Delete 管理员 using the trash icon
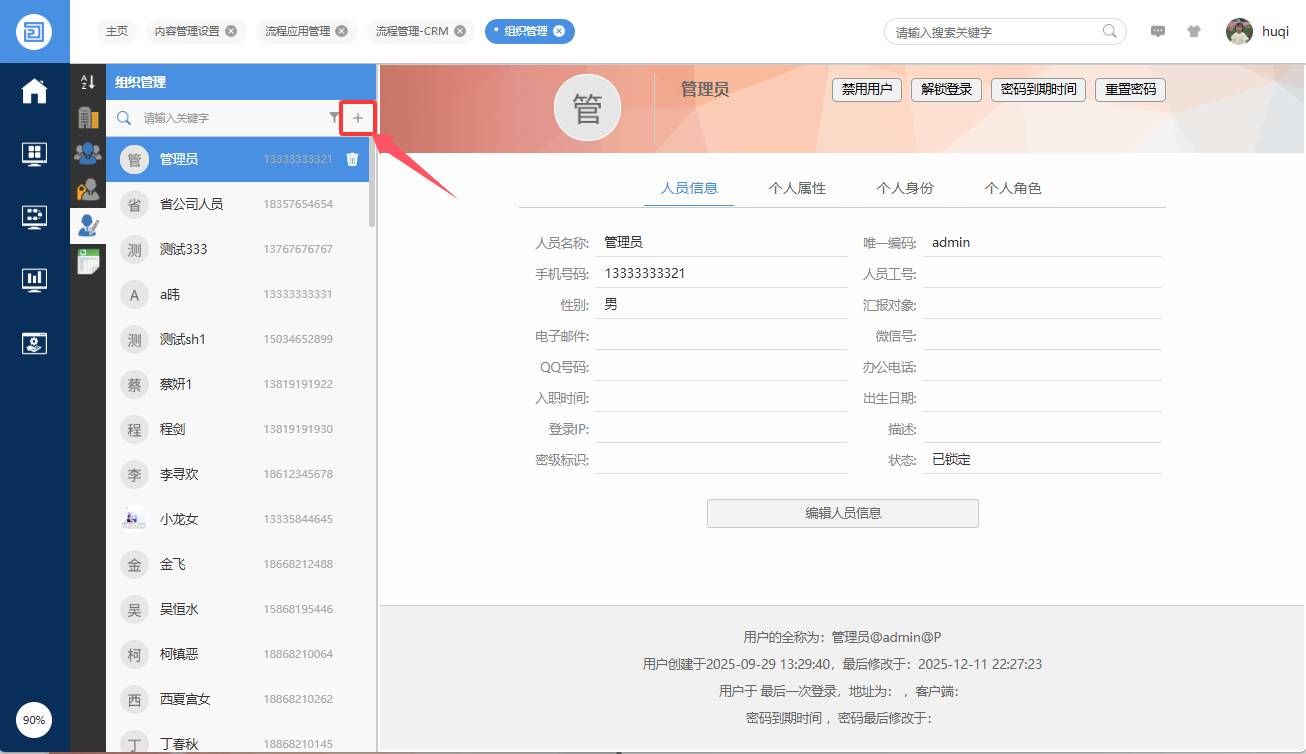Screen dimensions: 1306x754 352,159
